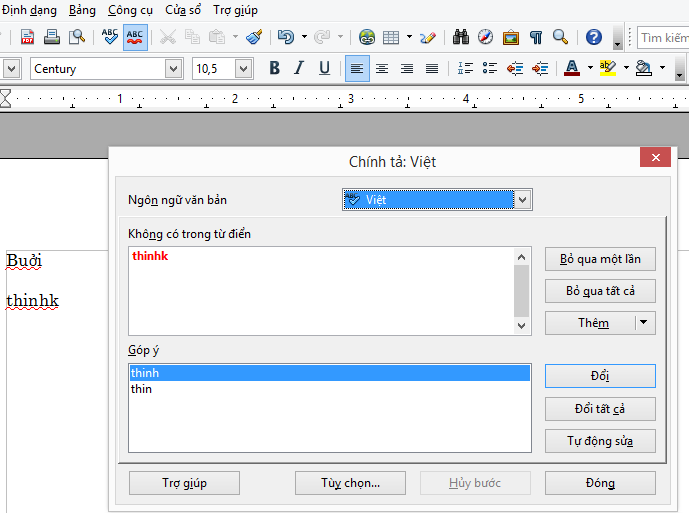Open LibreOffice Help question mark

[594, 37]
